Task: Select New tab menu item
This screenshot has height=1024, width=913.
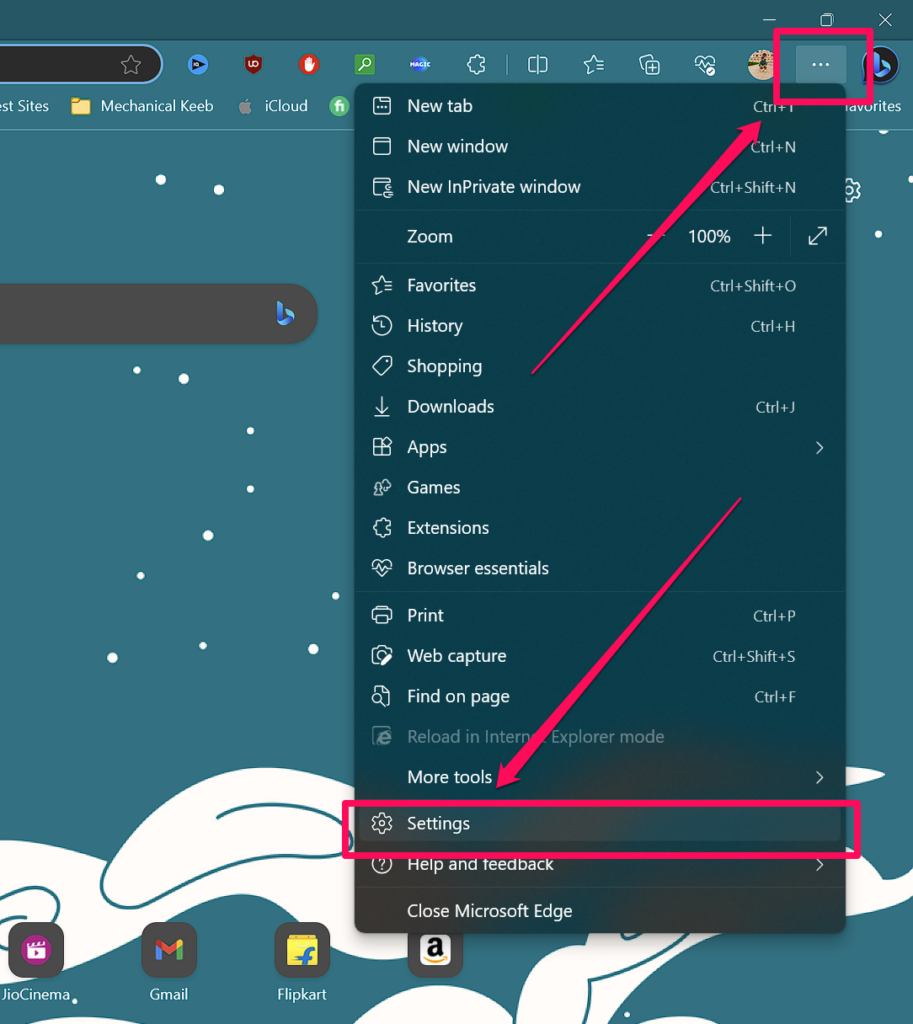Action: tap(600, 106)
